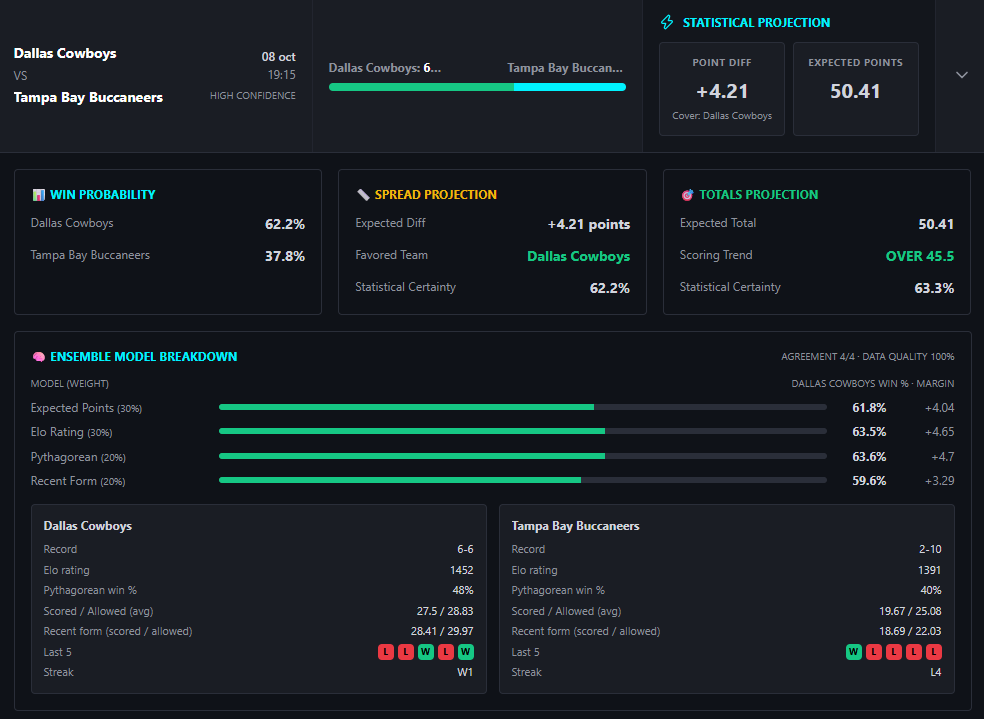Click the Dallas Cowboys team name in header

tap(65, 53)
